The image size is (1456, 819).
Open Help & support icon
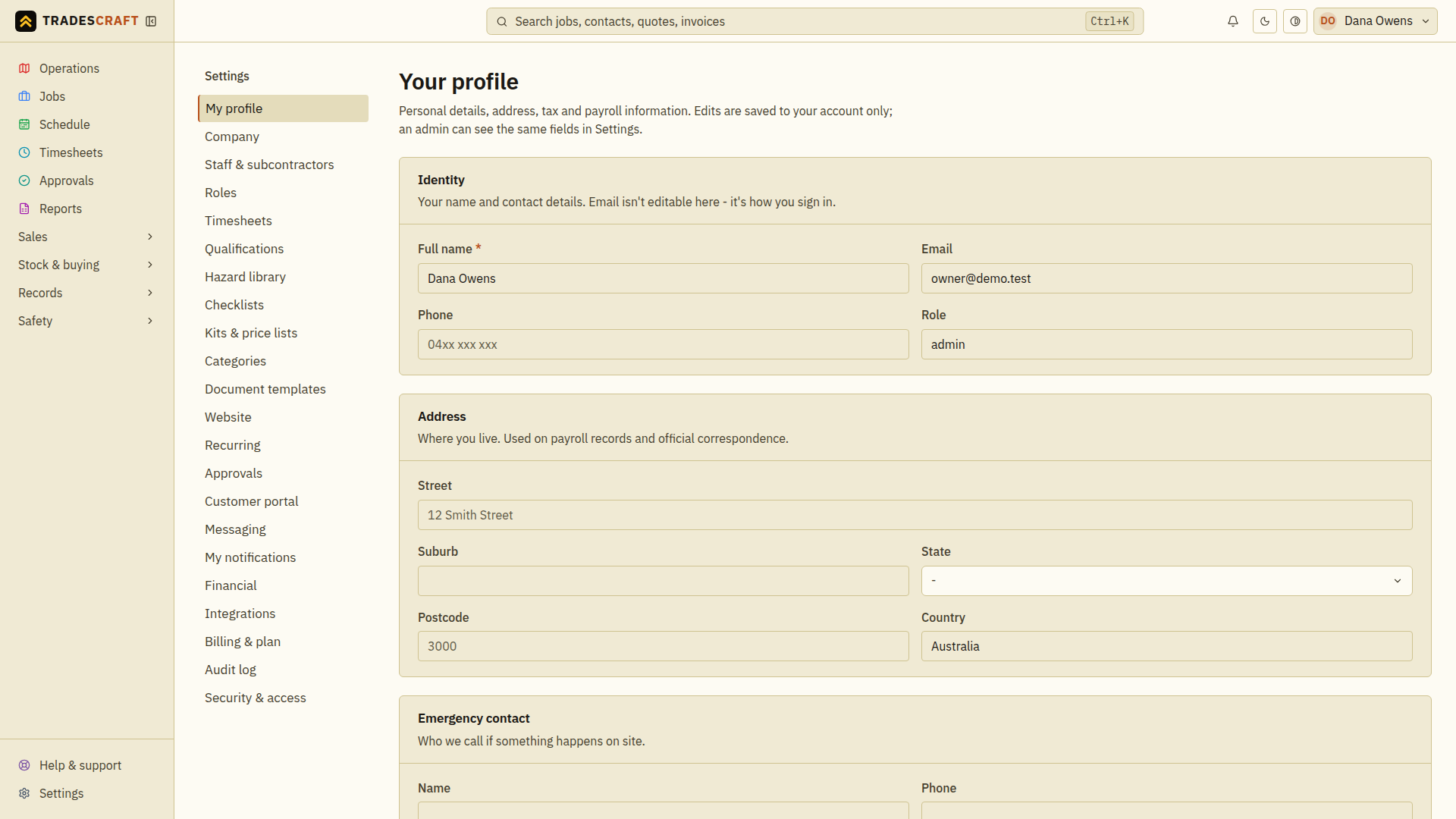[x=24, y=765]
